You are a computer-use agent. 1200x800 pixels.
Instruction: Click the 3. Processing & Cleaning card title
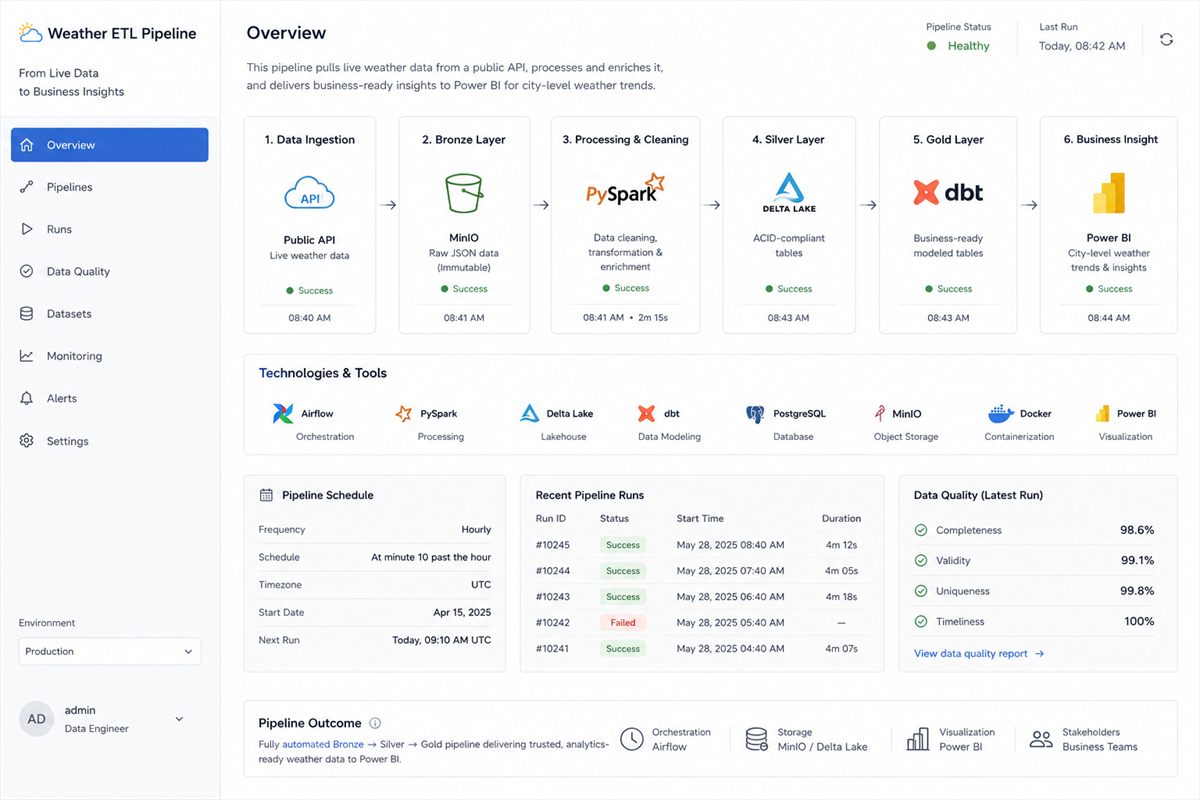click(625, 140)
